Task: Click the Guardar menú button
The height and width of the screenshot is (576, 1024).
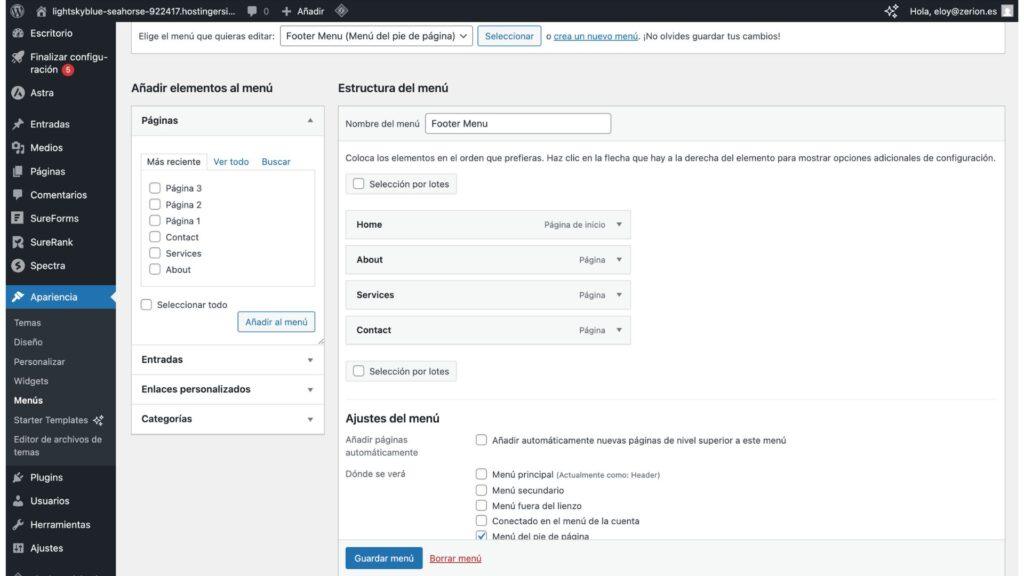Action: click(x=384, y=558)
